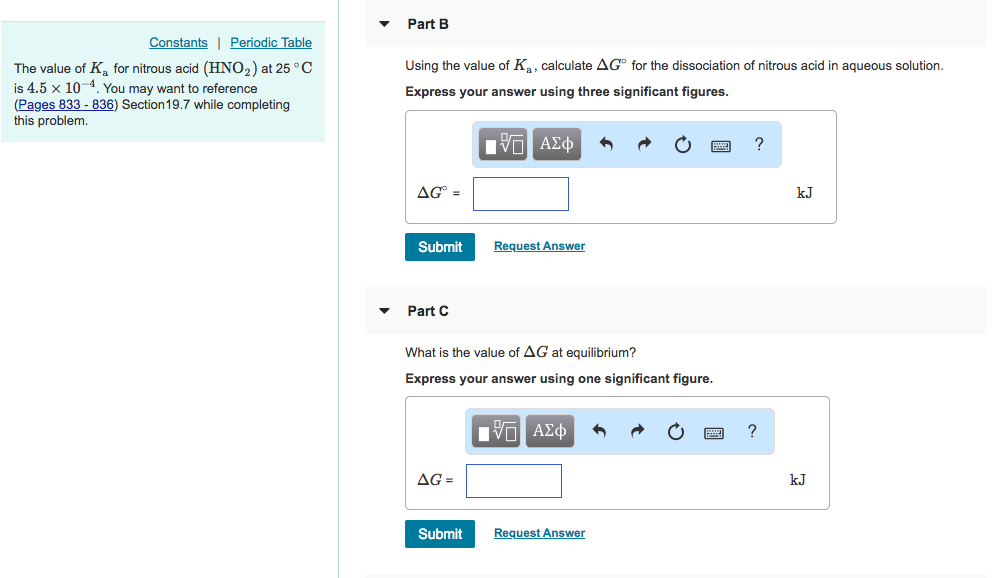The image size is (992, 578).
Task: Click the ΔG° answer input field
Action: 520,193
